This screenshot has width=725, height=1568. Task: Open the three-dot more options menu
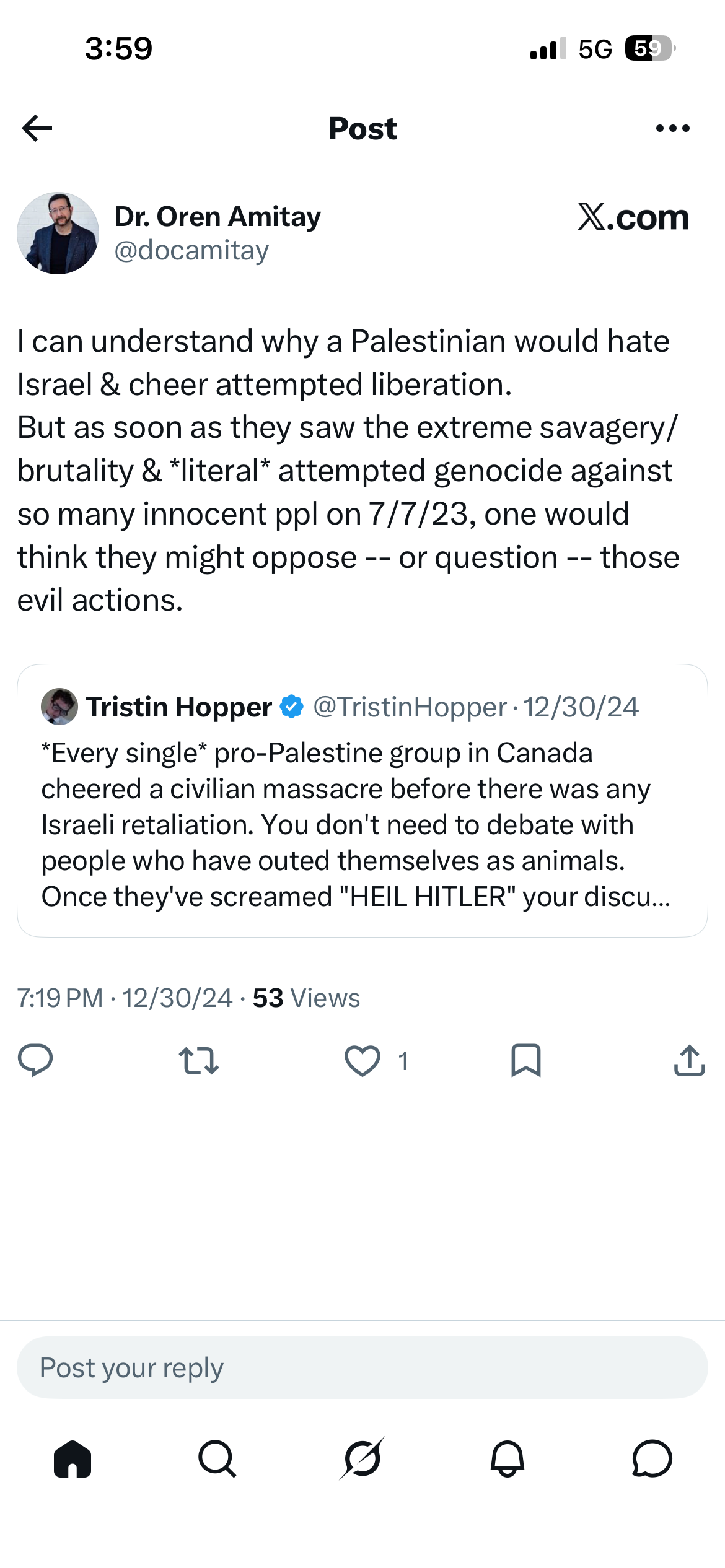click(672, 128)
